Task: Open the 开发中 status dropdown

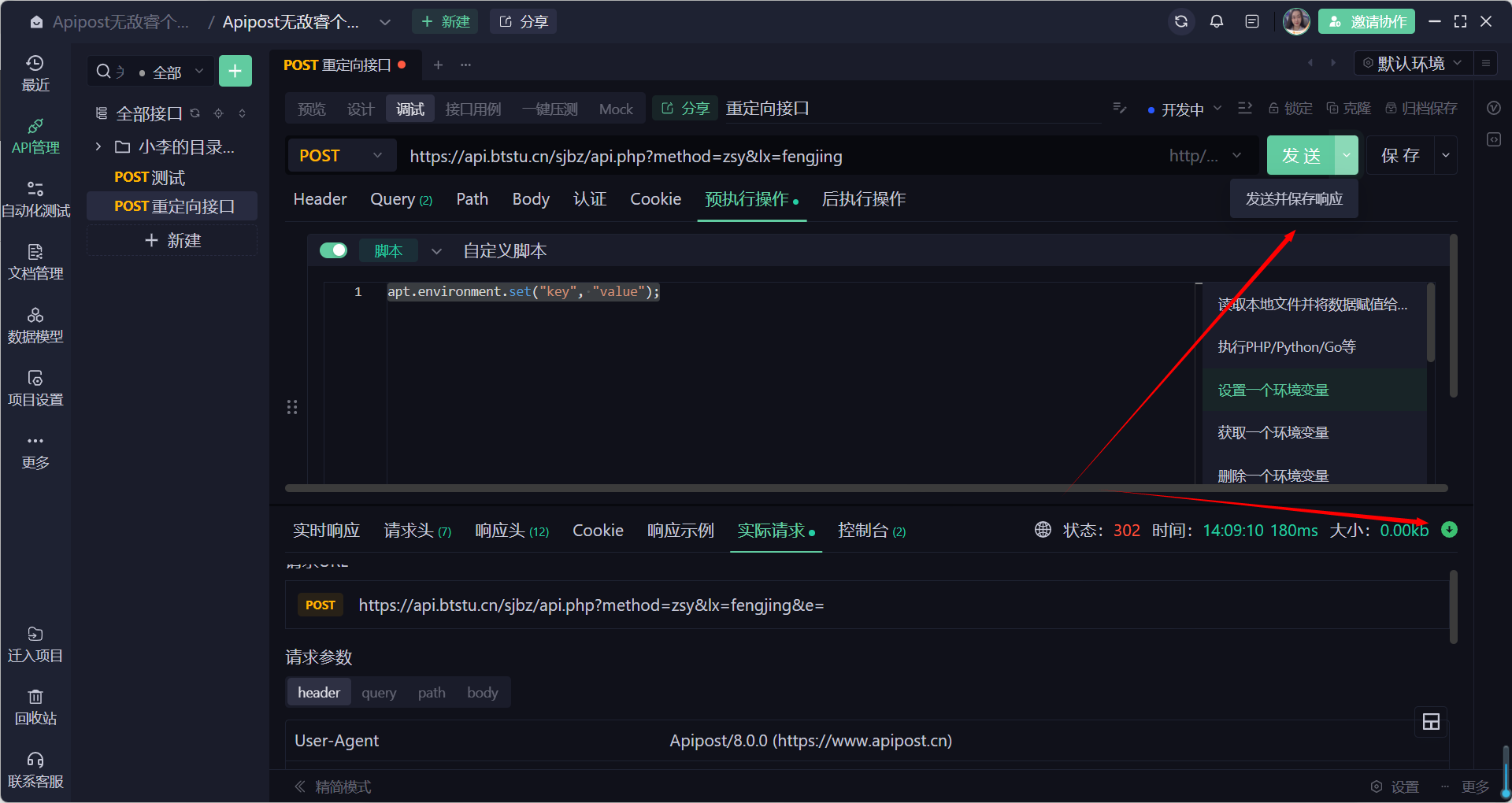Action: click(1185, 109)
